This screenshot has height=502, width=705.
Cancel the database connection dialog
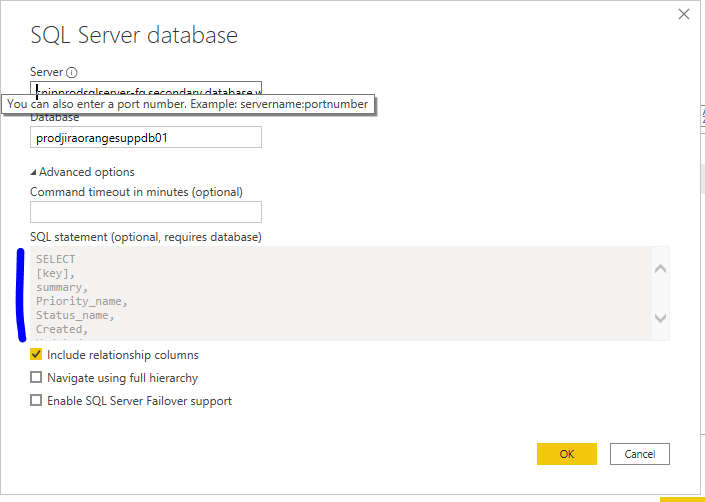click(x=639, y=454)
